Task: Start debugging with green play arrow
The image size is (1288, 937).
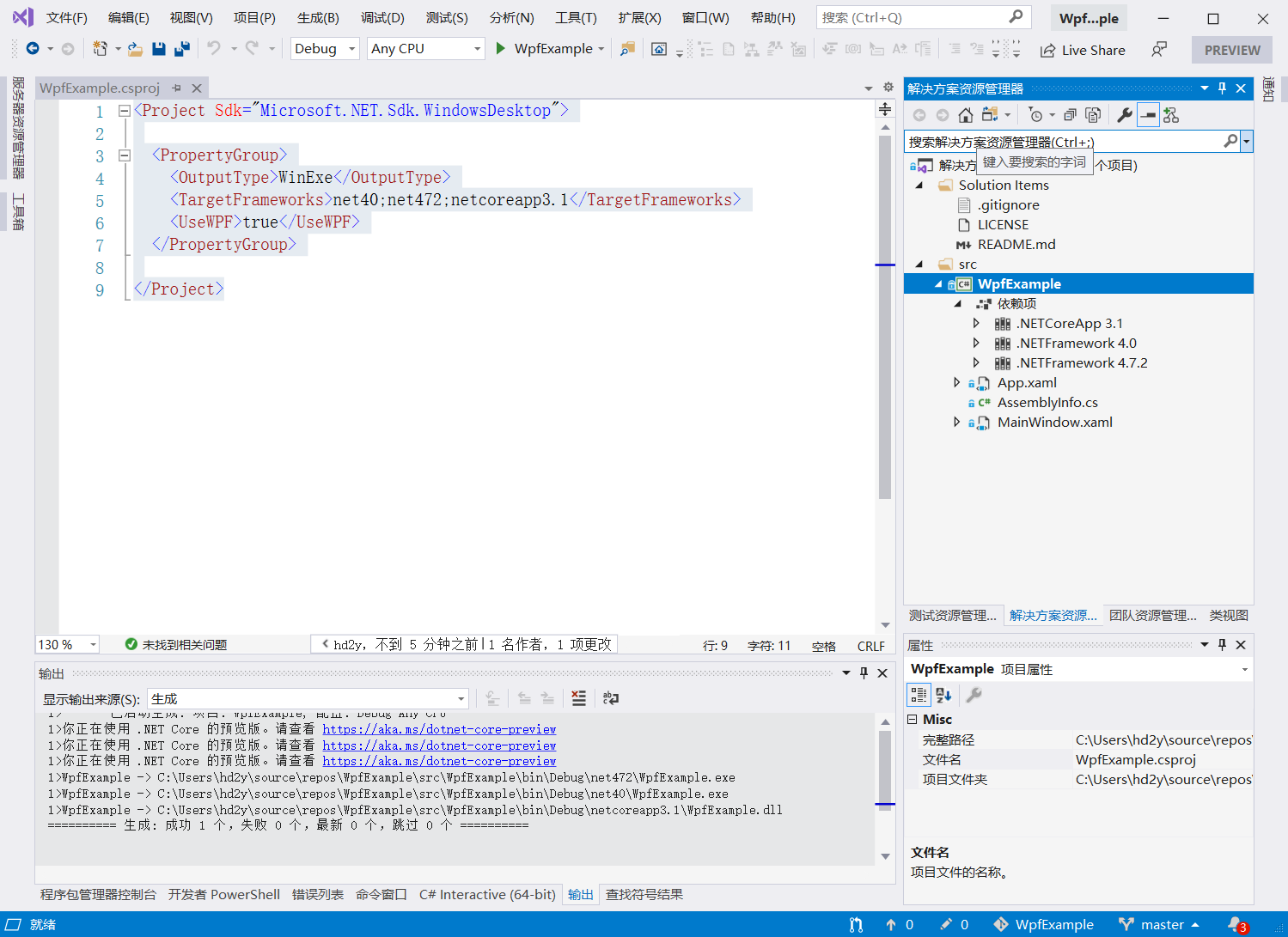Action: coord(501,49)
